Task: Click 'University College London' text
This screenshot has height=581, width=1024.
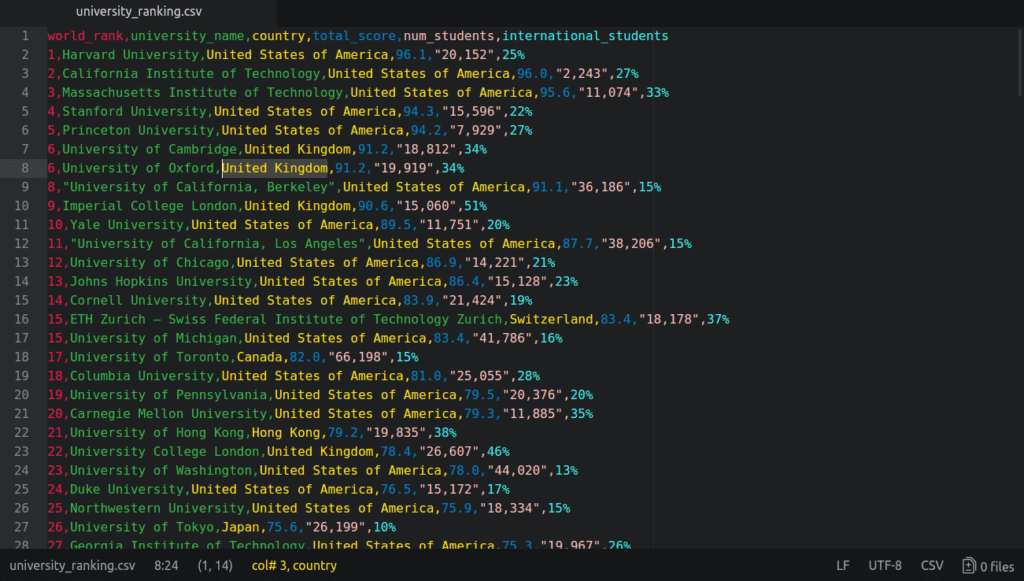Action: [165, 452]
